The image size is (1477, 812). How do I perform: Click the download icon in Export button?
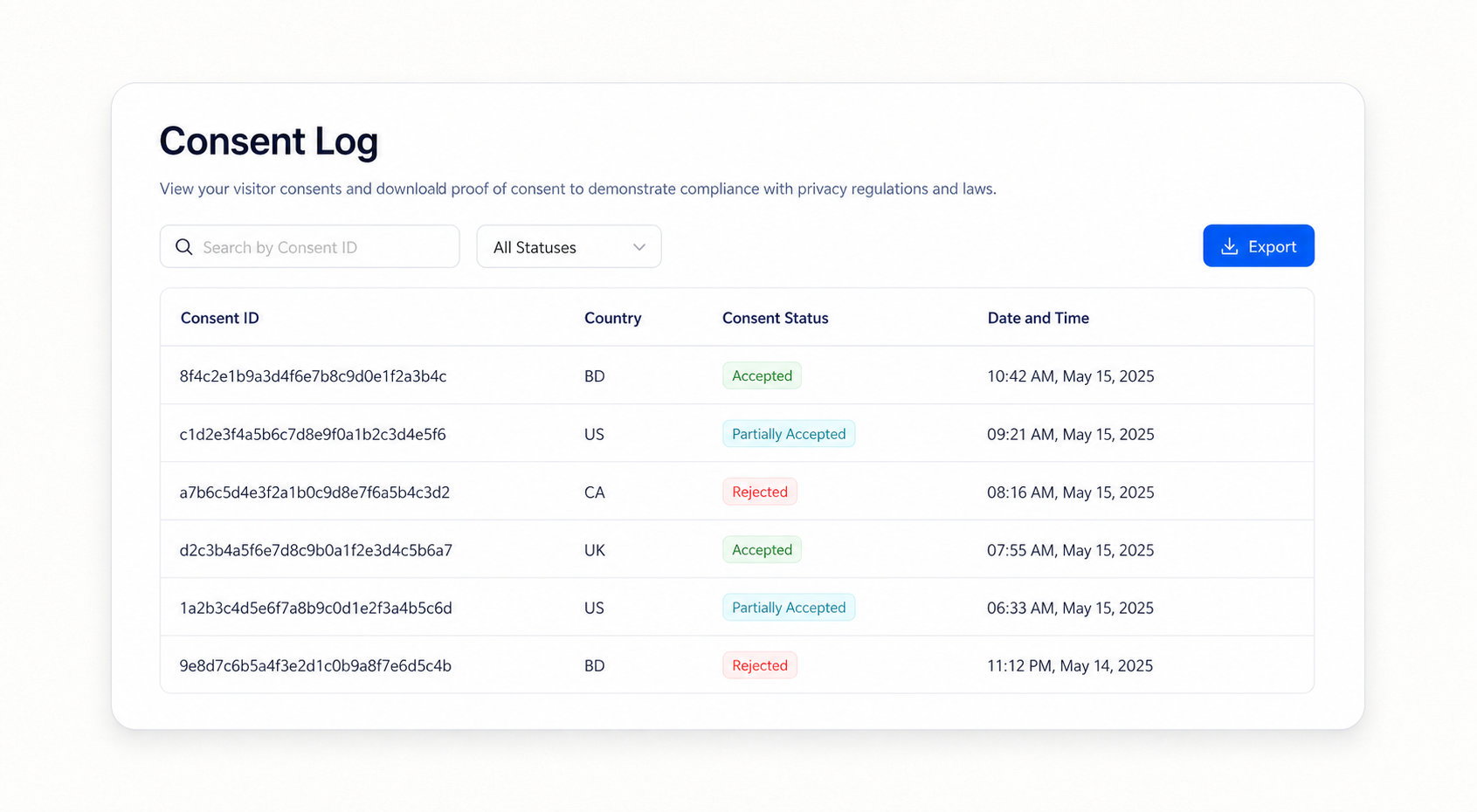pos(1229,246)
